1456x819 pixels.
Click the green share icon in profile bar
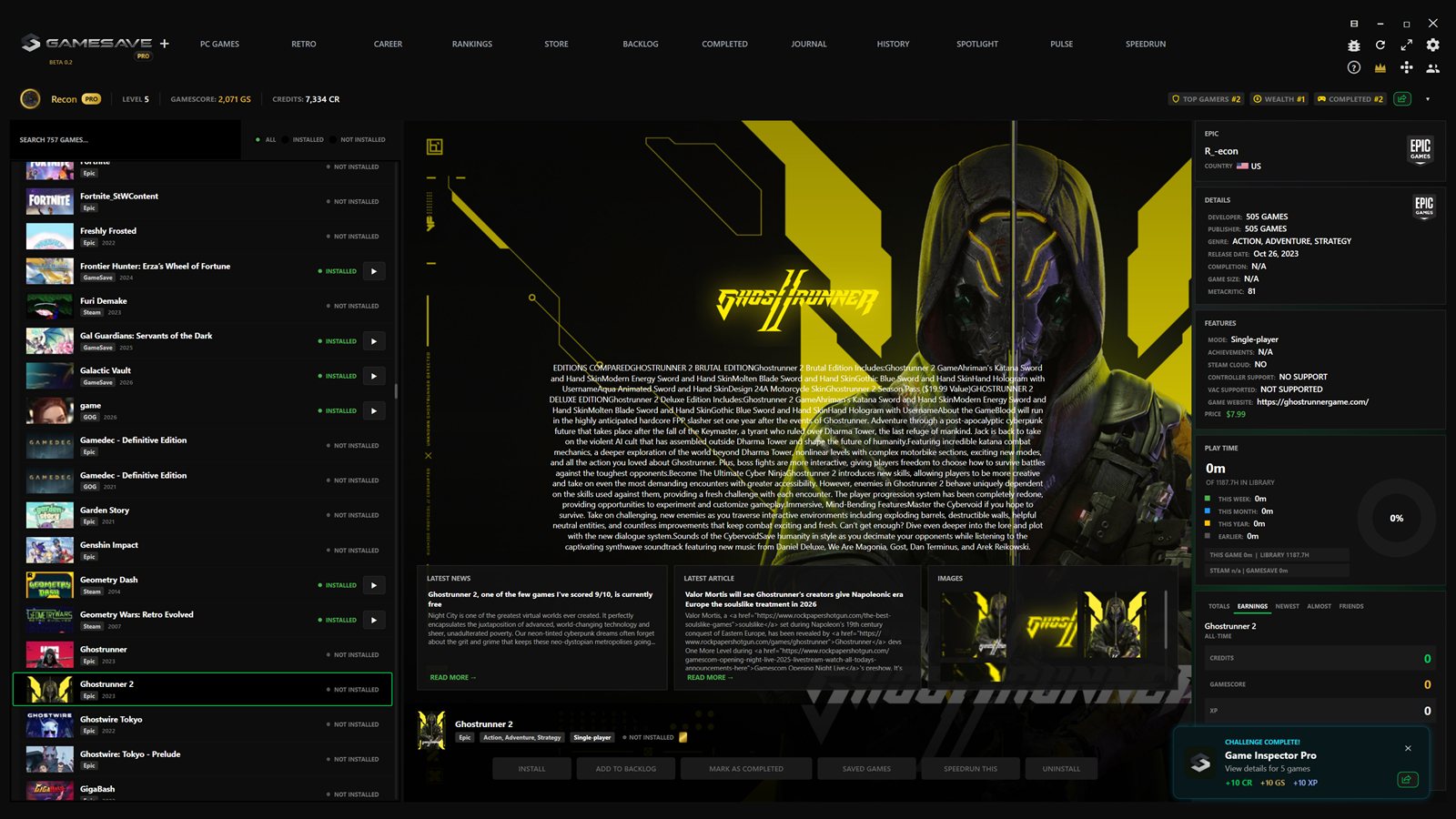tap(1402, 99)
